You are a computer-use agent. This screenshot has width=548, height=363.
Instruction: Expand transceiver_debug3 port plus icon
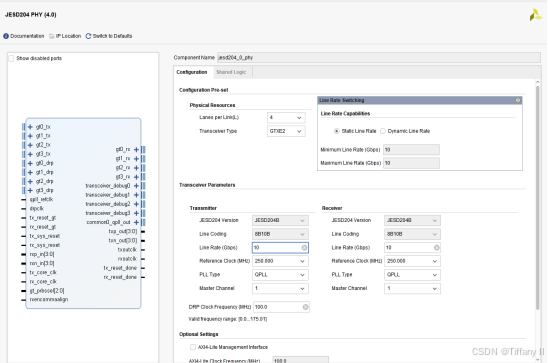coord(136,213)
